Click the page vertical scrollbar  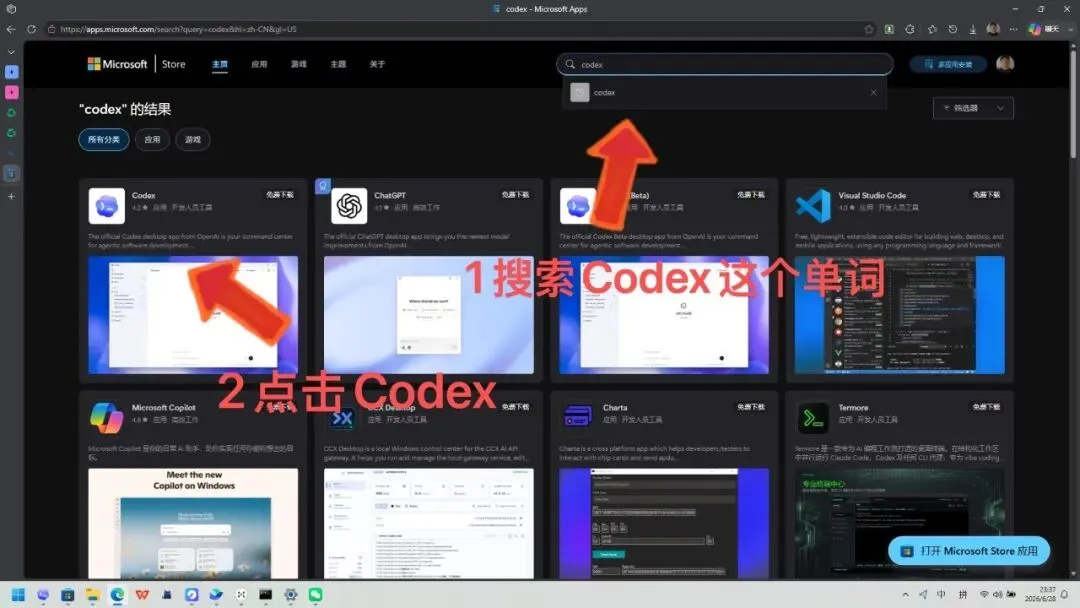click(1072, 103)
